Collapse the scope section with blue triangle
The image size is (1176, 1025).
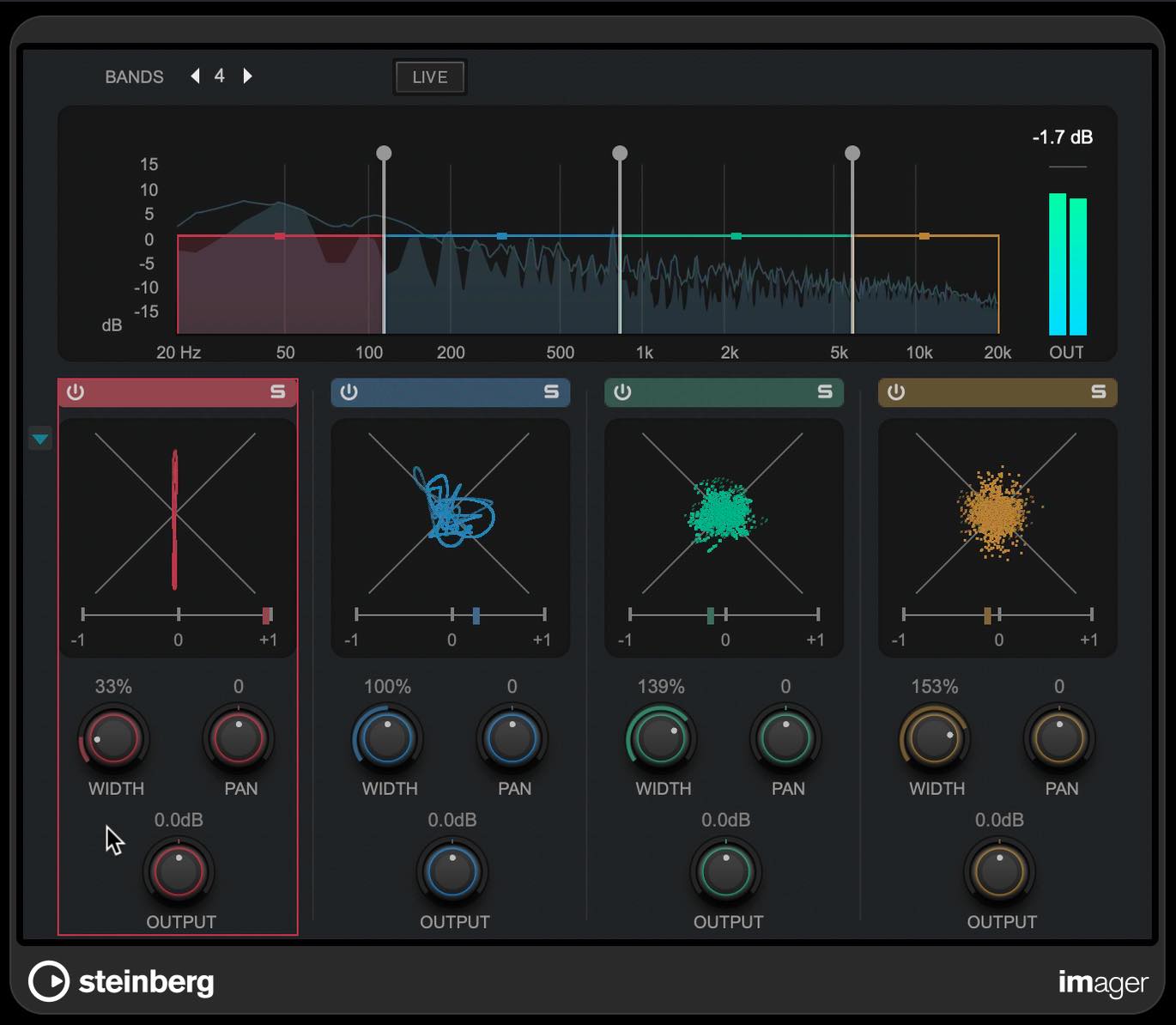coord(40,440)
